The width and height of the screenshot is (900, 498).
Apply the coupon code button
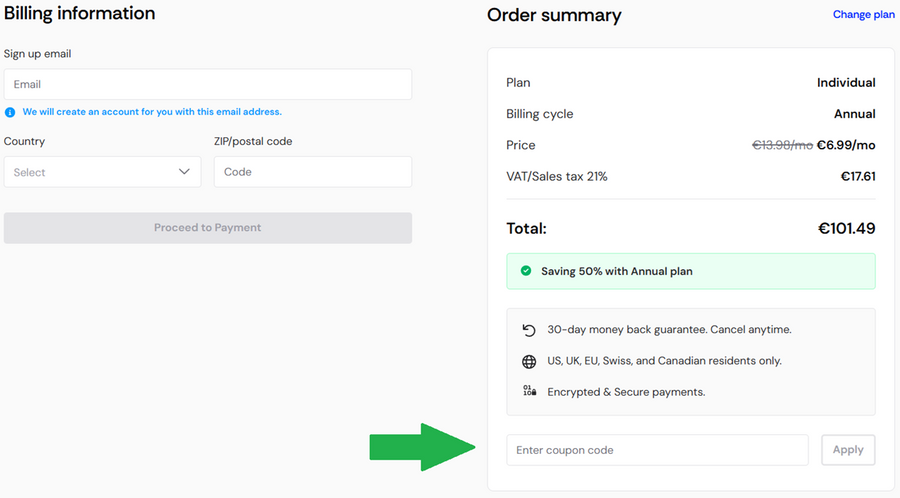(x=848, y=450)
